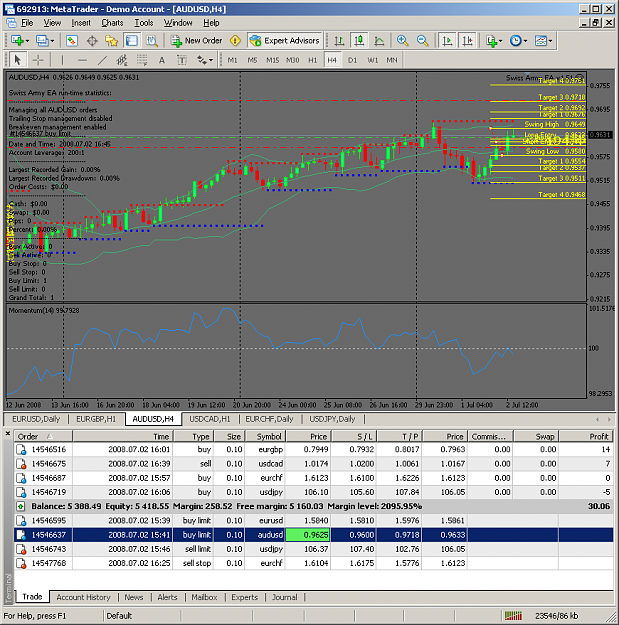Switch to USDJPY,Daily chart tab
Screen dimensions: 619x625
332,419
